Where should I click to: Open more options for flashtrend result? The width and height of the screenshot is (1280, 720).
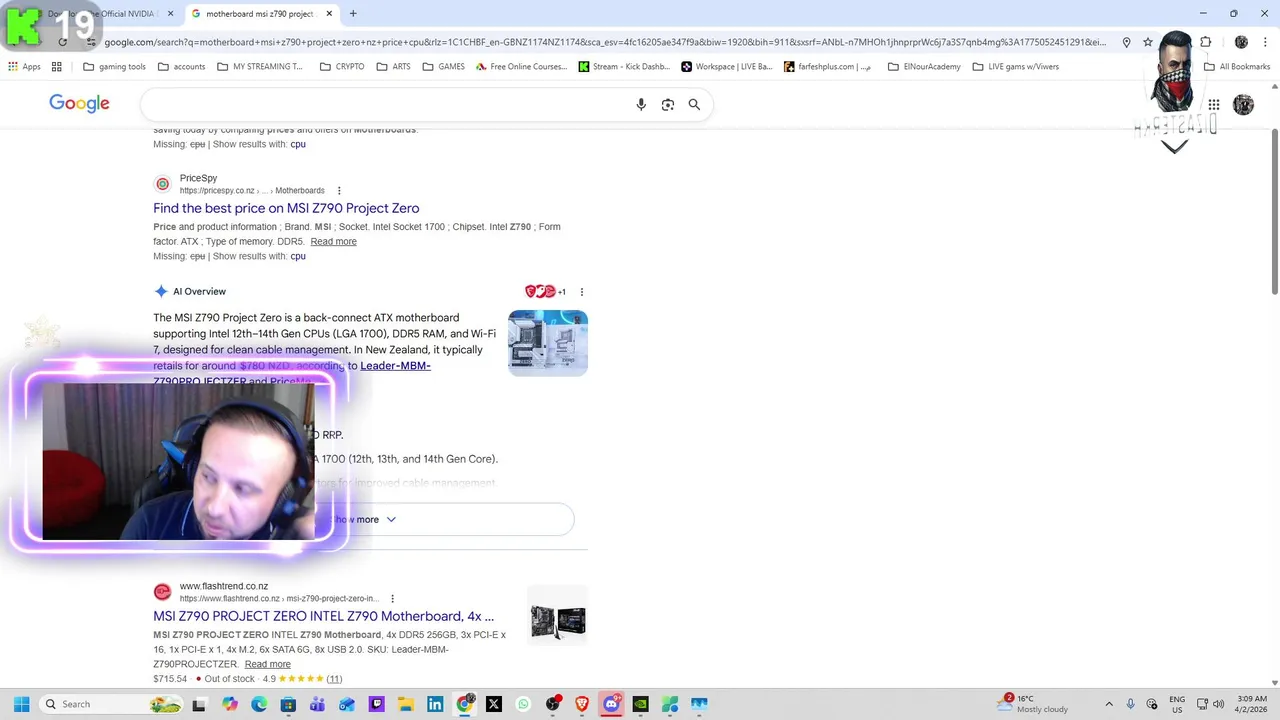pyautogui.click(x=392, y=599)
